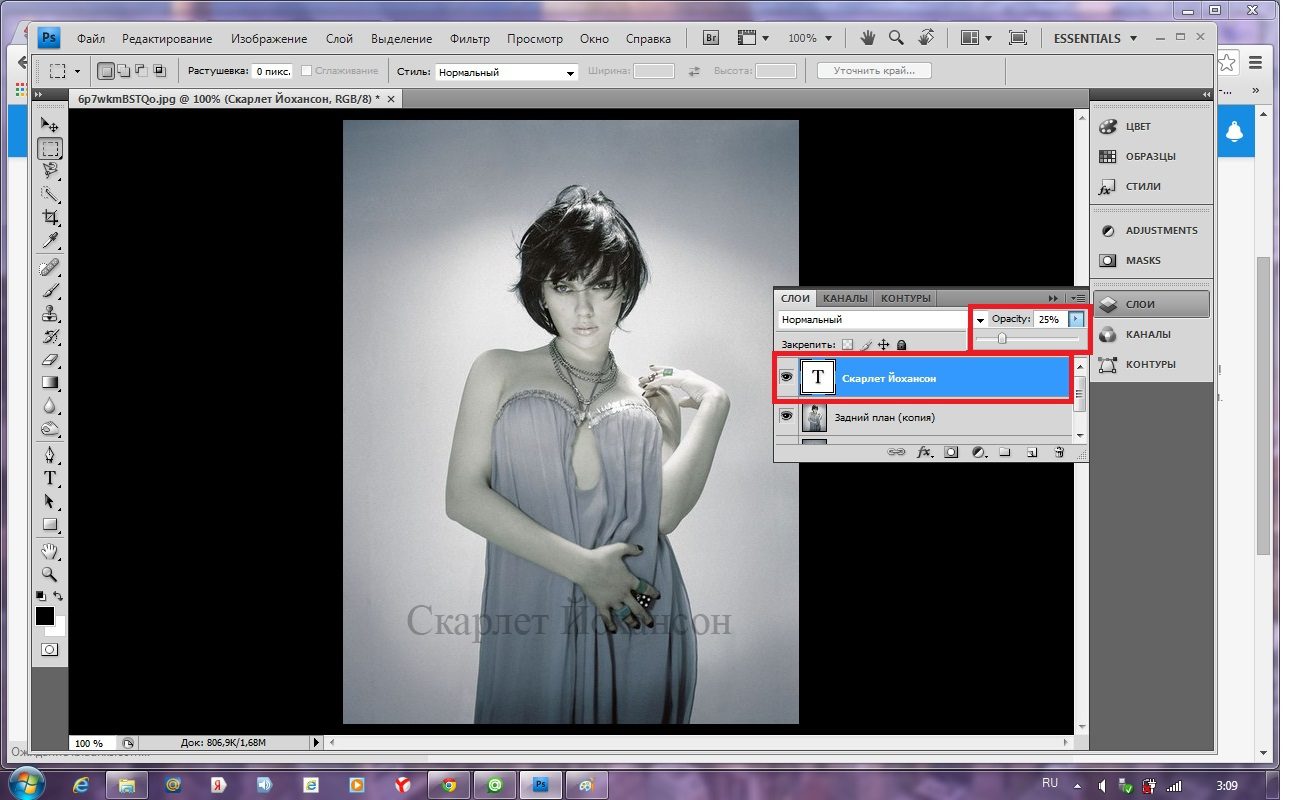Add a layer mask
Viewport: 1308px width, 800px height.
(x=951, y=452)
